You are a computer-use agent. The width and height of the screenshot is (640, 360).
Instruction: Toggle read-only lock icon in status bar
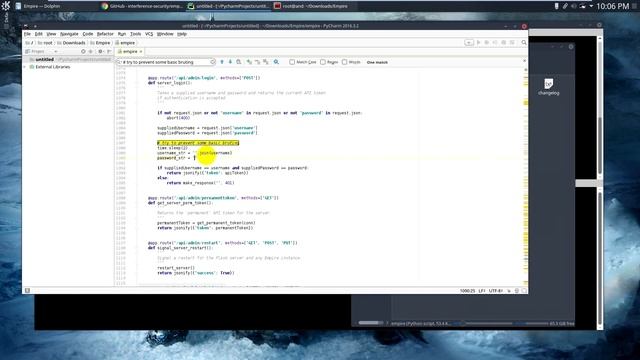(509, 291)
